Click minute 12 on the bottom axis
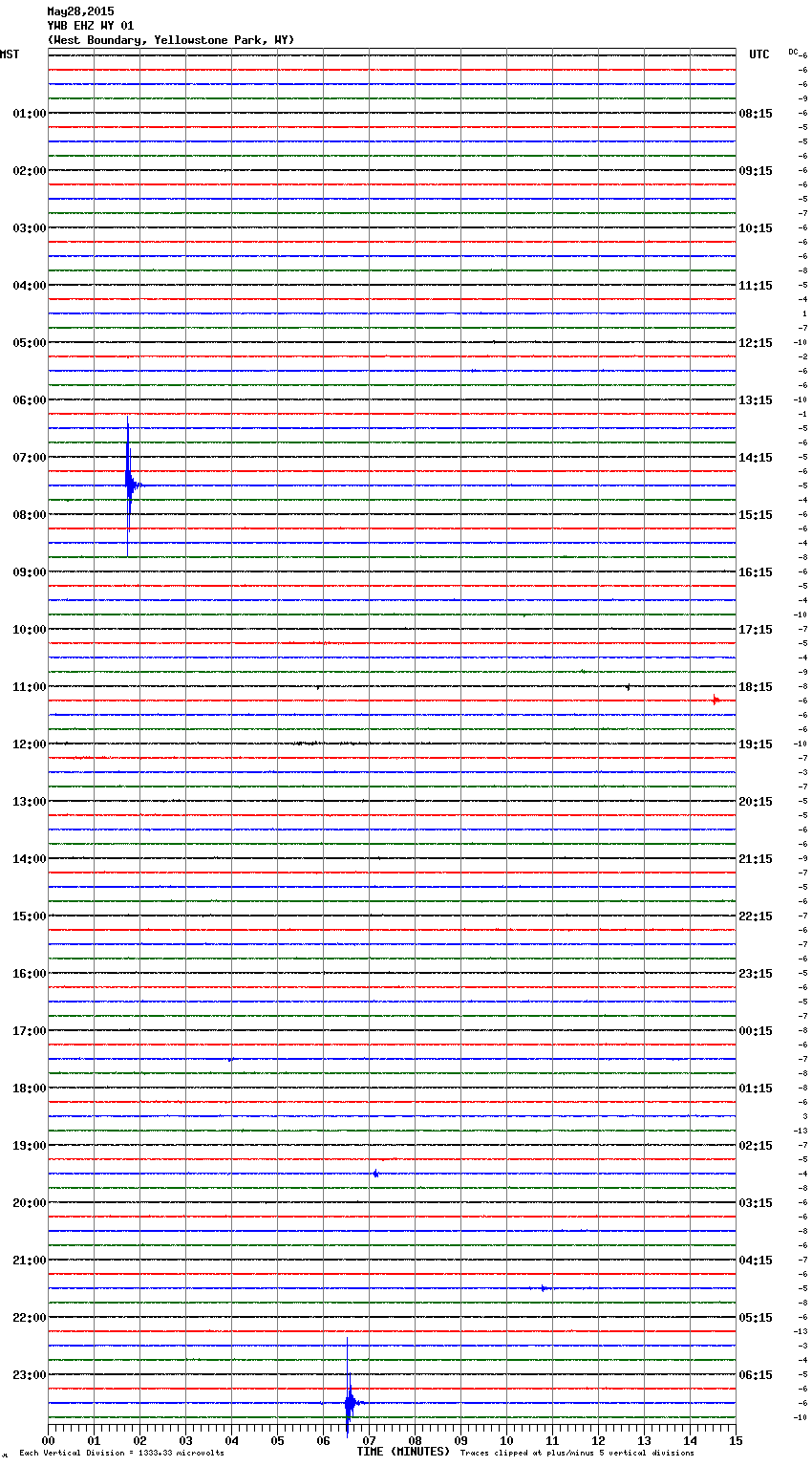The image size is (812, 1466). (598, 1440)
